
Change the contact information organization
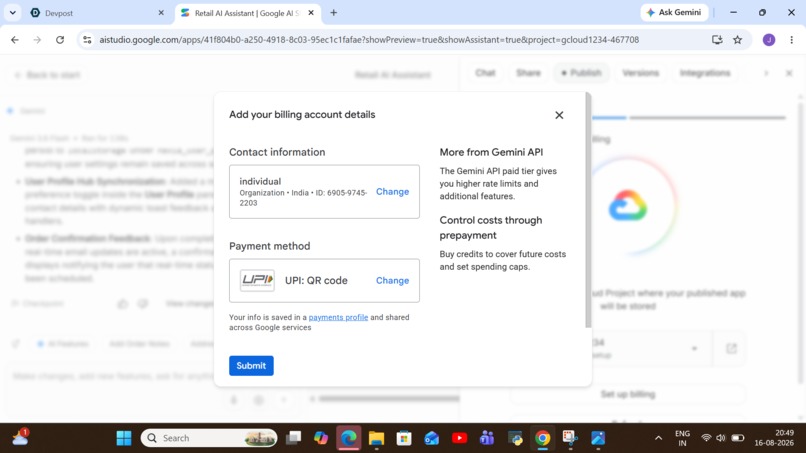[x=392, y=192]
